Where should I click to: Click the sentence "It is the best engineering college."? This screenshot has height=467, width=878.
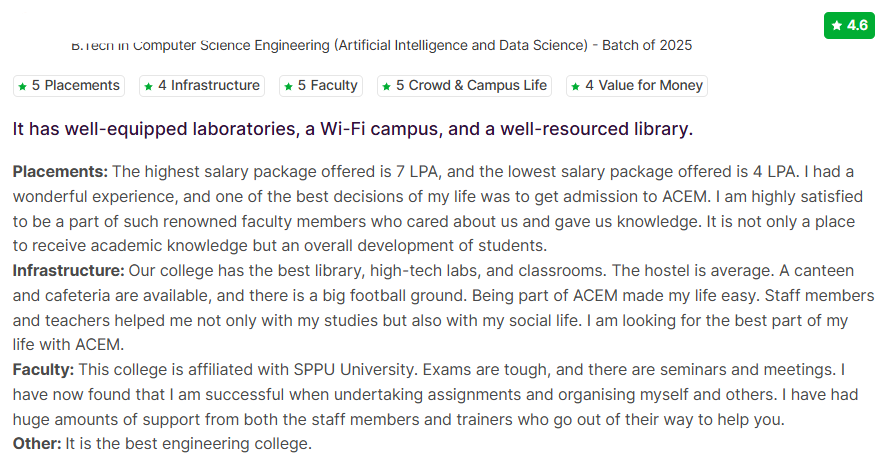tap(189, 443)
